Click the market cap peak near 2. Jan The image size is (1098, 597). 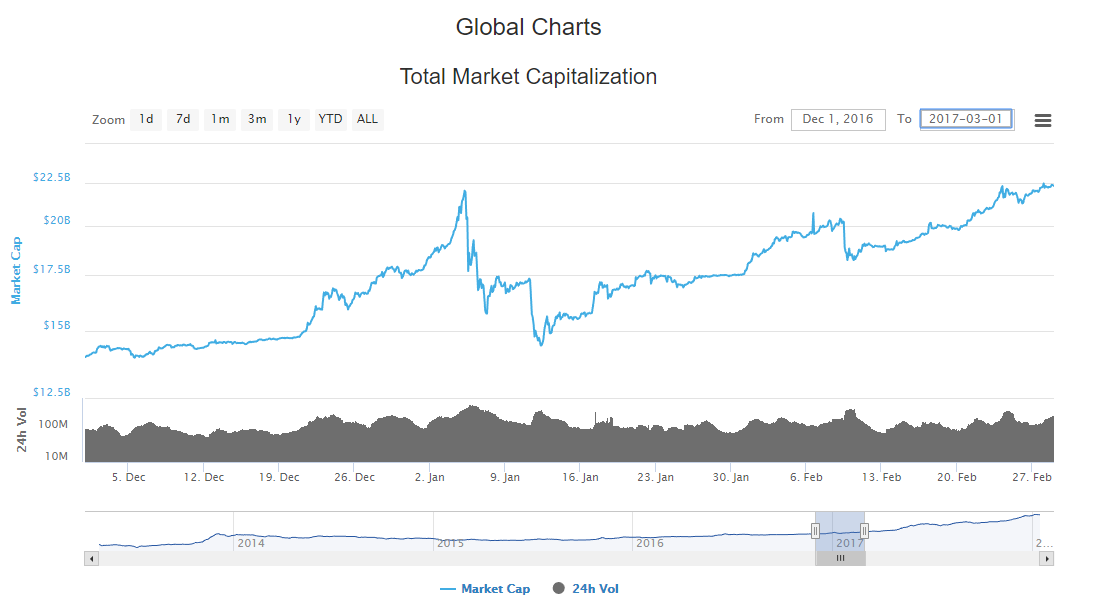point(464,191)
